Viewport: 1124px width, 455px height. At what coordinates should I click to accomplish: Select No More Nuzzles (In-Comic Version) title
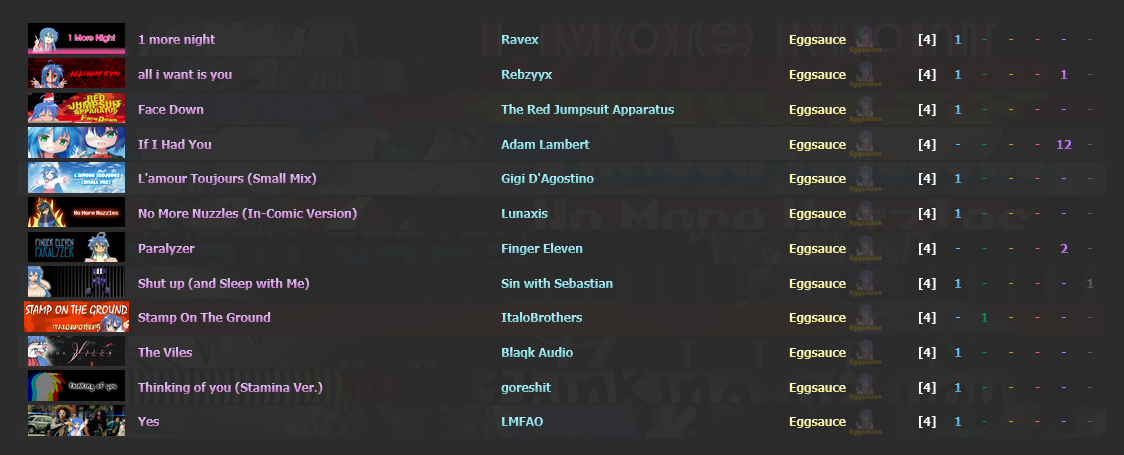tap(247, 214)
